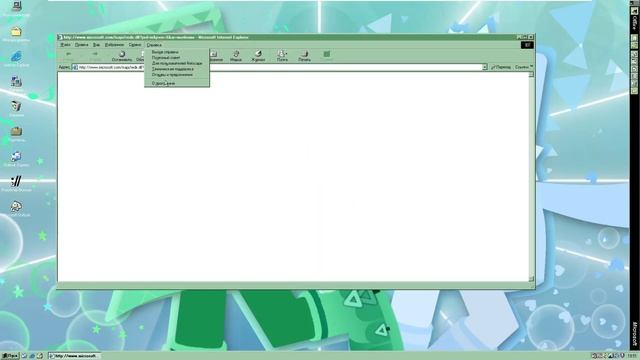Image resolution: width=640 pixels, height=360 pixels.
Task: Open the Правка menu
Action: pyautogui.click(x=81, y=44)
